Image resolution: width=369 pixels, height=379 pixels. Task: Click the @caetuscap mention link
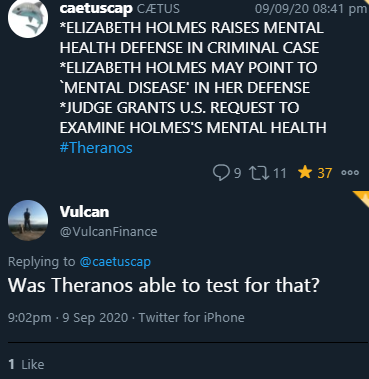[x=115, y=262]
